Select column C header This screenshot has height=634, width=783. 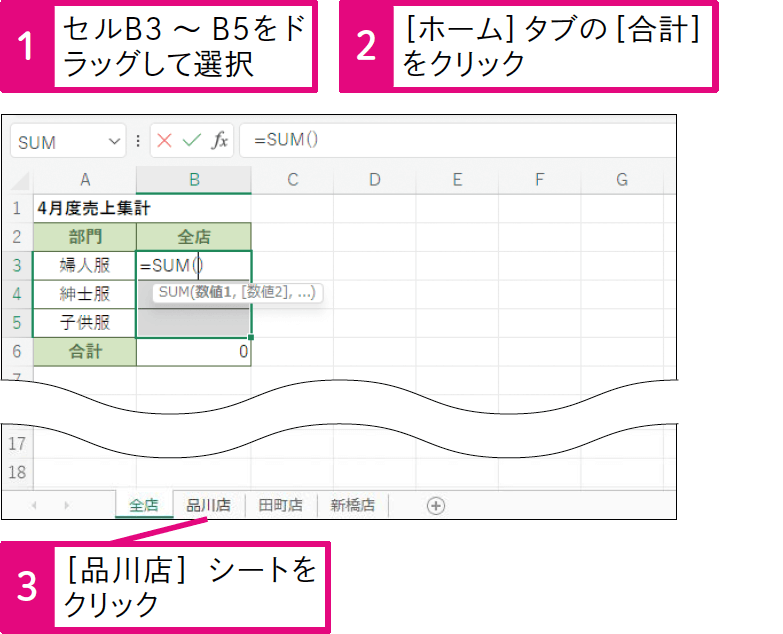point(293,180)
